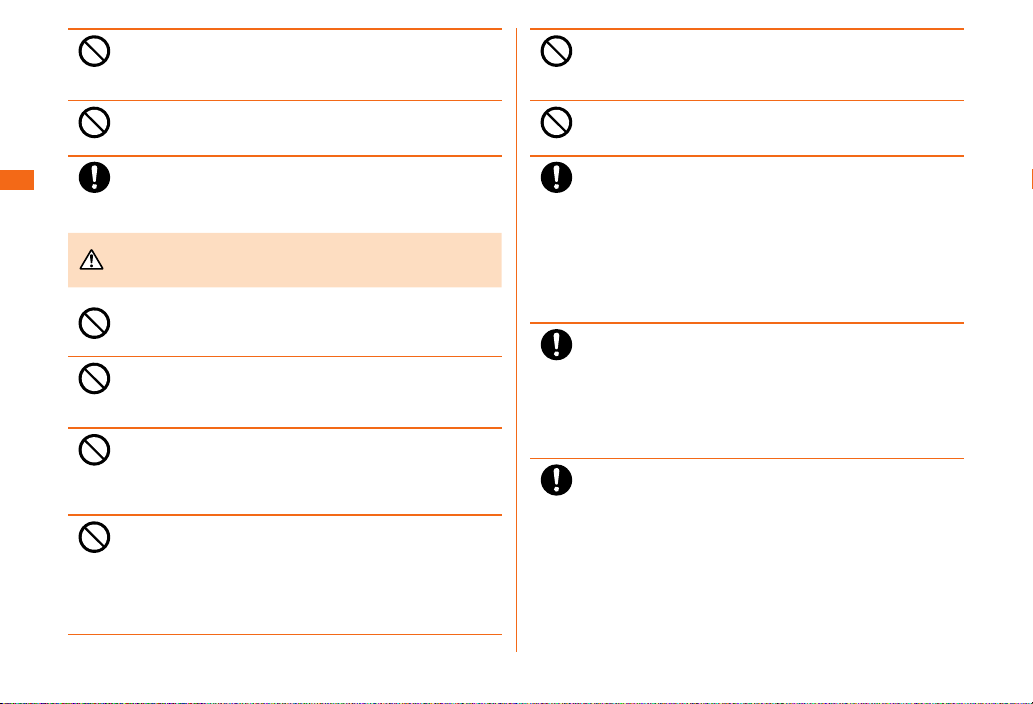
Task: Click the second prohibition icon in left column
Action: (x=94, y=122)
